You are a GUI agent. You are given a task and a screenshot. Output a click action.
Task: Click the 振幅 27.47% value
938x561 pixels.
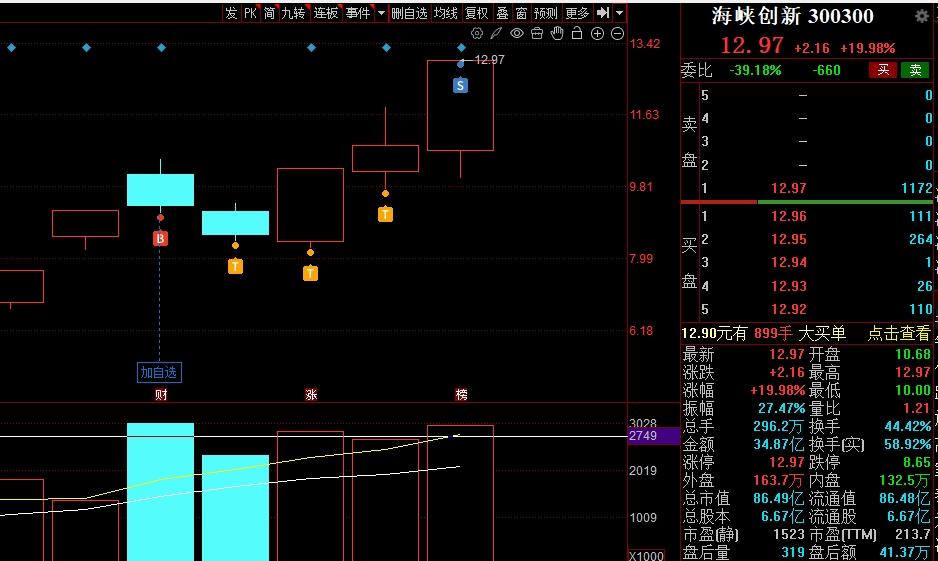click(x=781, y=408)
